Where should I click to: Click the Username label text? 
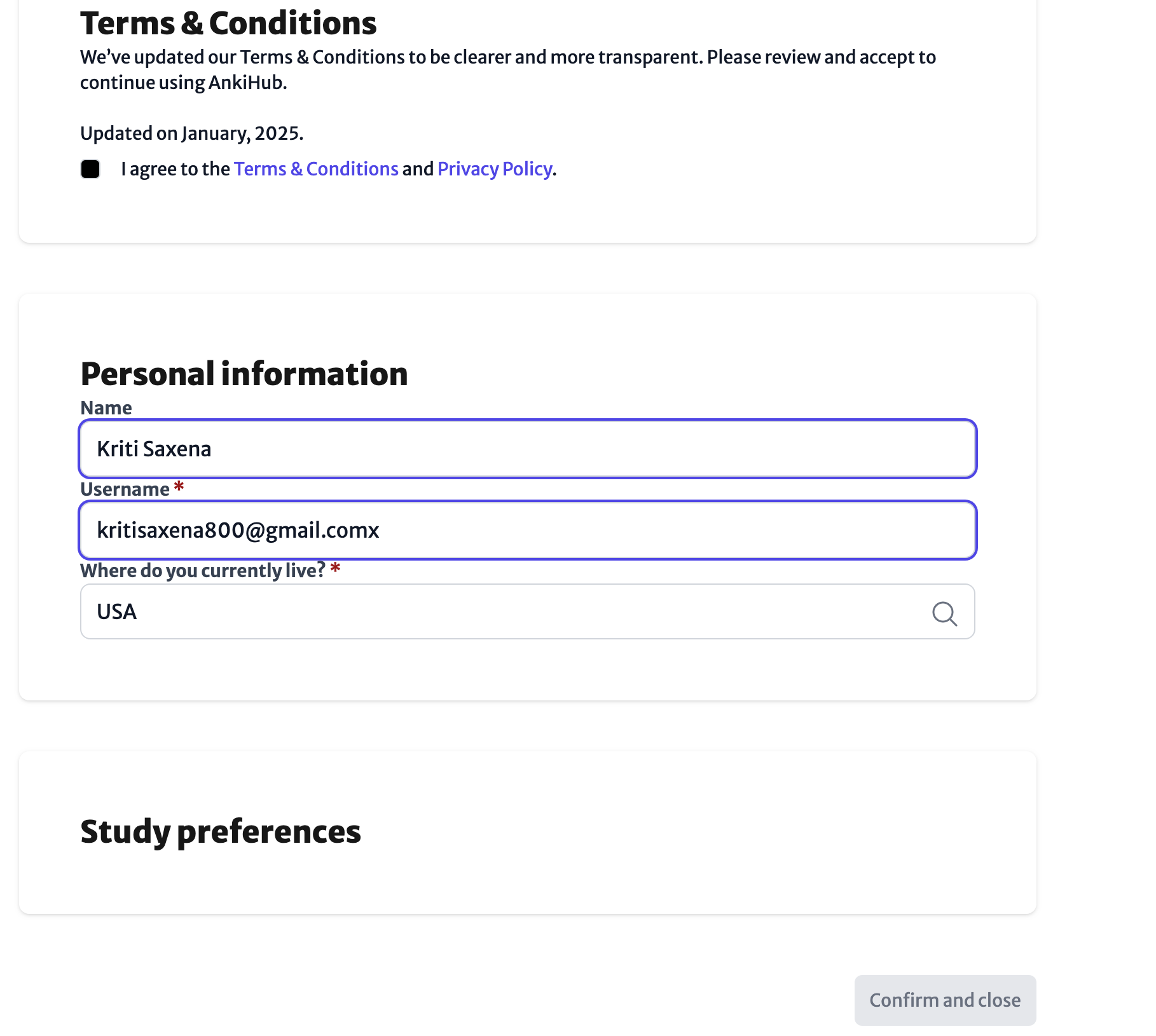coord(125,489)
